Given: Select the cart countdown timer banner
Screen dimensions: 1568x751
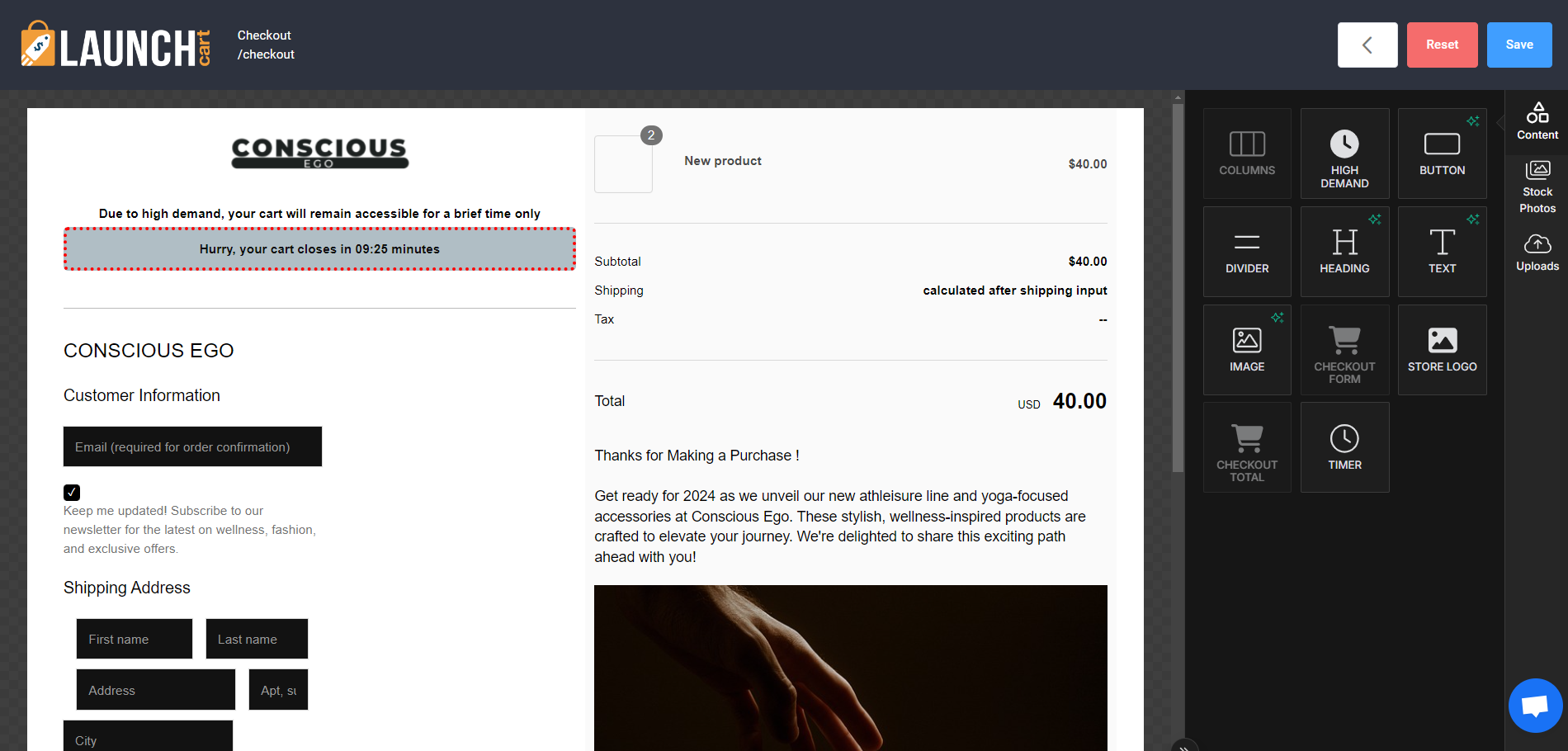Looking at the screenshot, I should (319, 249).
